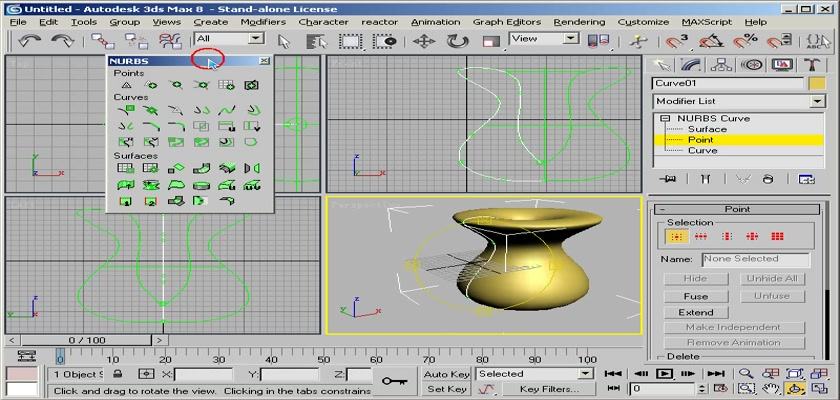This screenshot has width=840, height=400.
Task: Click the Pan View hand icon
Action: point(770,388)
